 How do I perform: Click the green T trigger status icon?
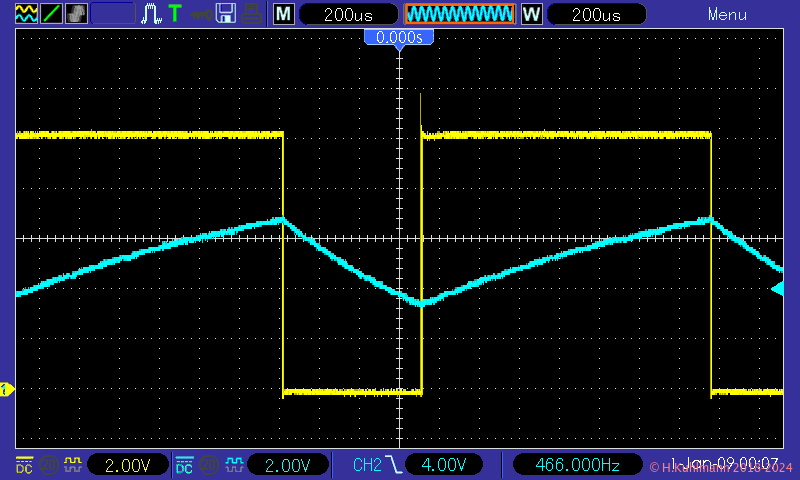[175, 14]
